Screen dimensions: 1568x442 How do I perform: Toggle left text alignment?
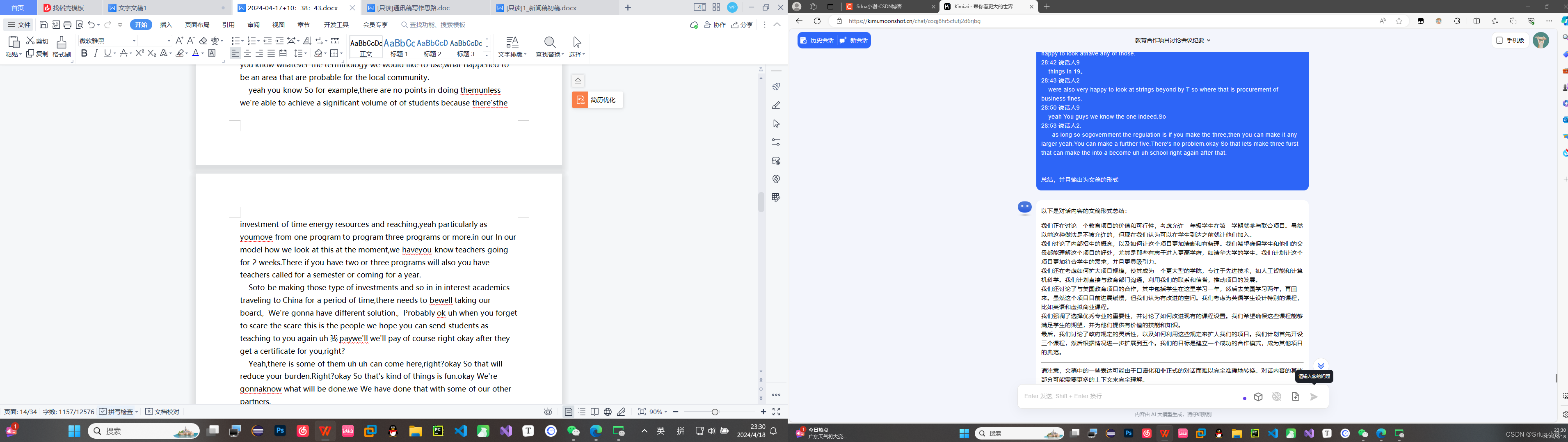pyautogui.click(x=235, y=54)
